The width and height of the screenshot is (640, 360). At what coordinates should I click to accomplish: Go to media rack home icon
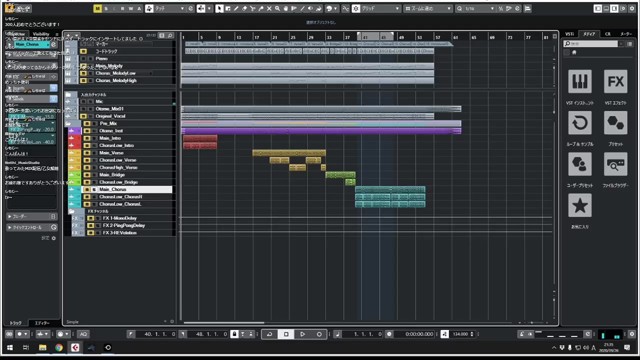pos(574,52)
